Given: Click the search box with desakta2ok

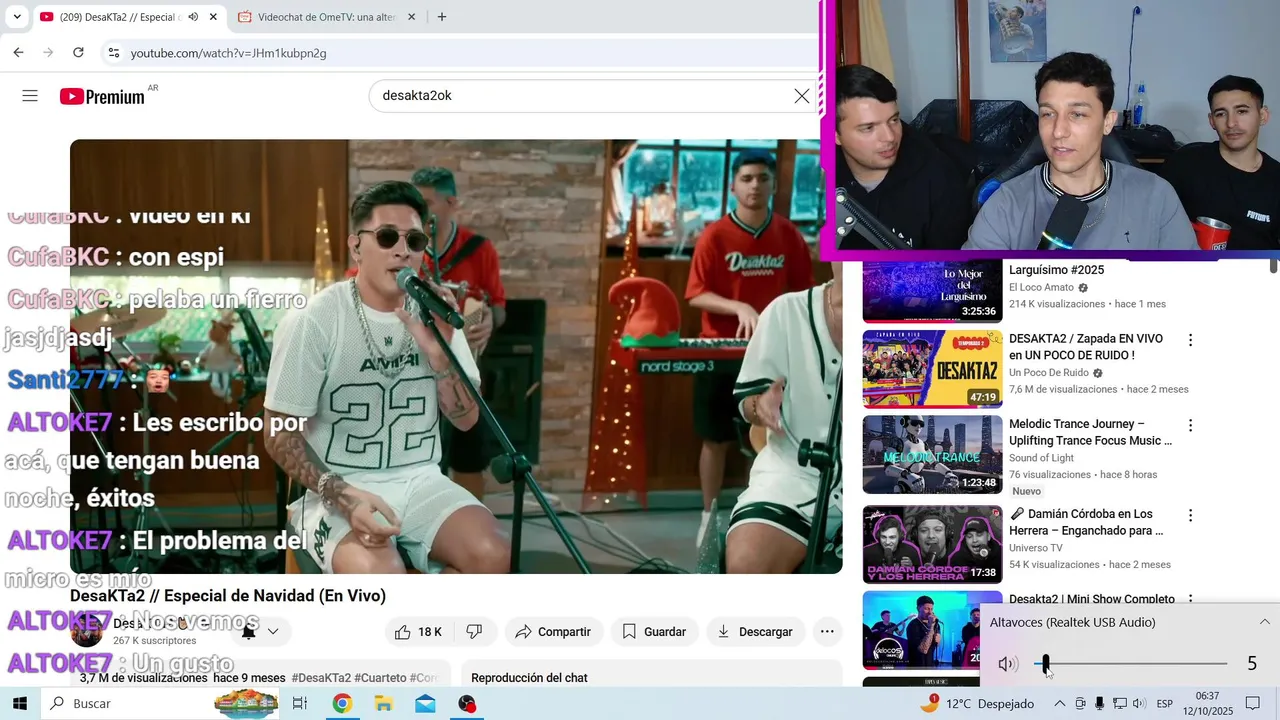Looking at the screenshot, I should pyautogui.click(x=580, y=96).
